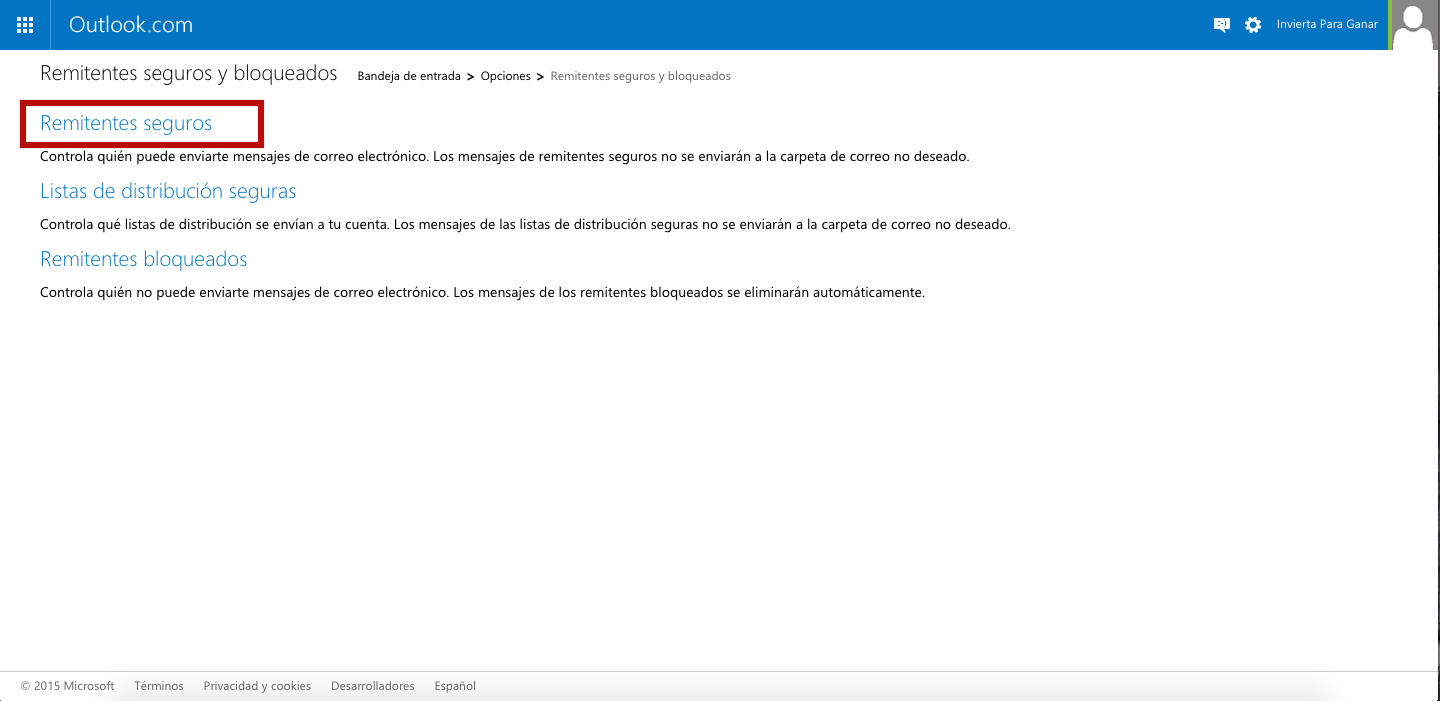Open Privacidad y cookies footer link
1440x701 pixels.
257,686
